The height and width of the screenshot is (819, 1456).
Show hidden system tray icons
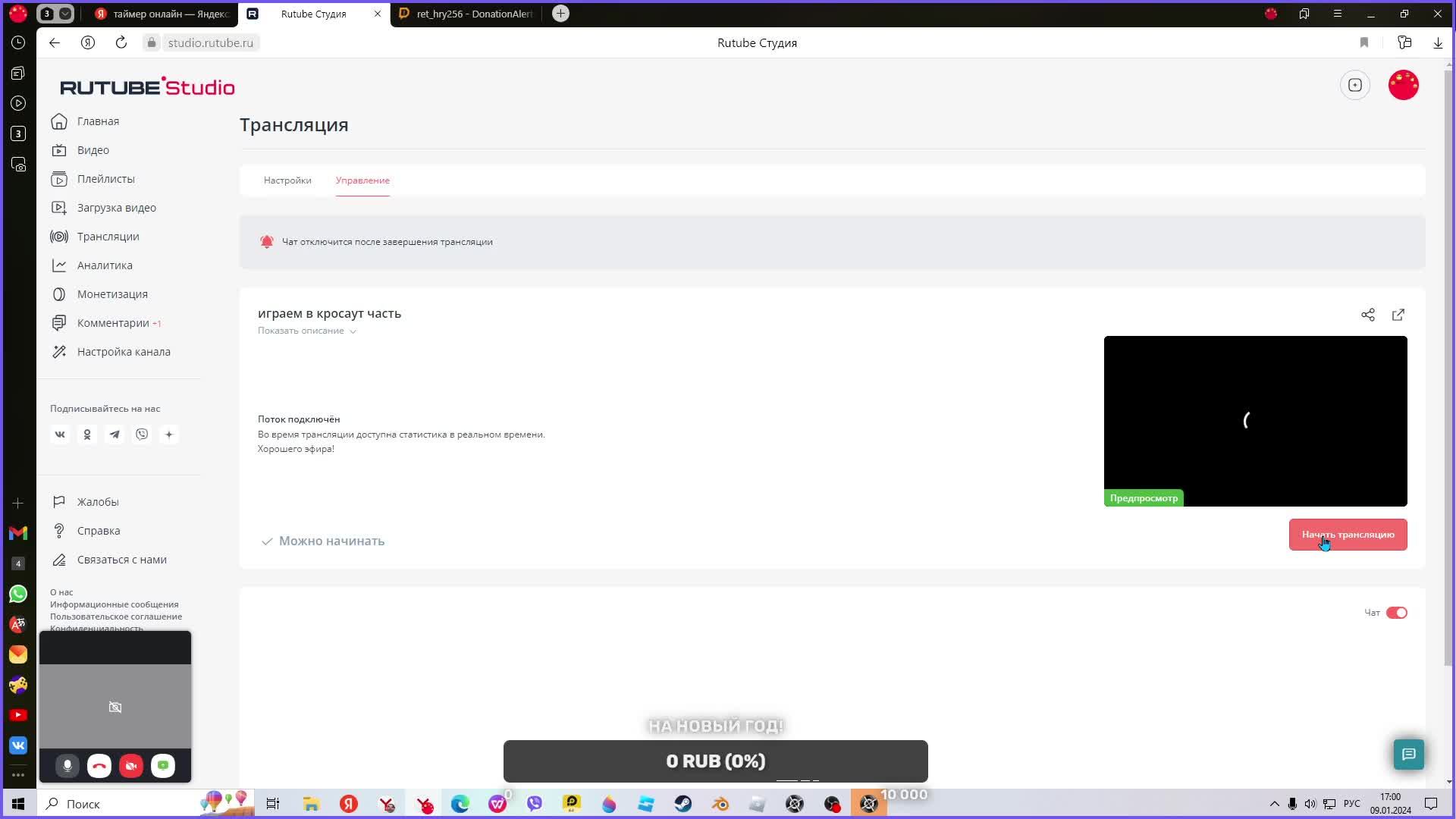point(1274,804)
